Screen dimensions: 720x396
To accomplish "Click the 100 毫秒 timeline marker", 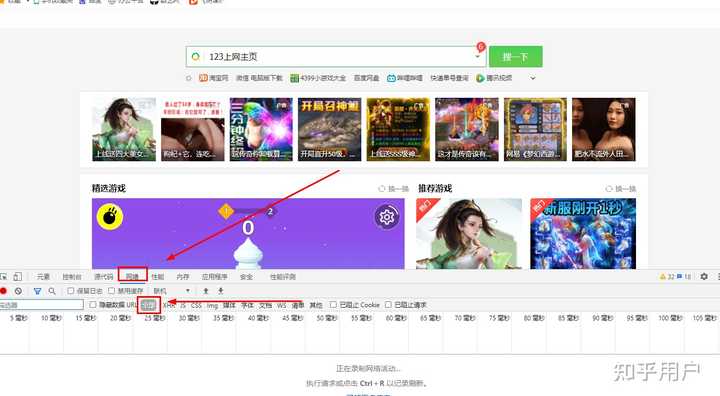I will 670,318.
